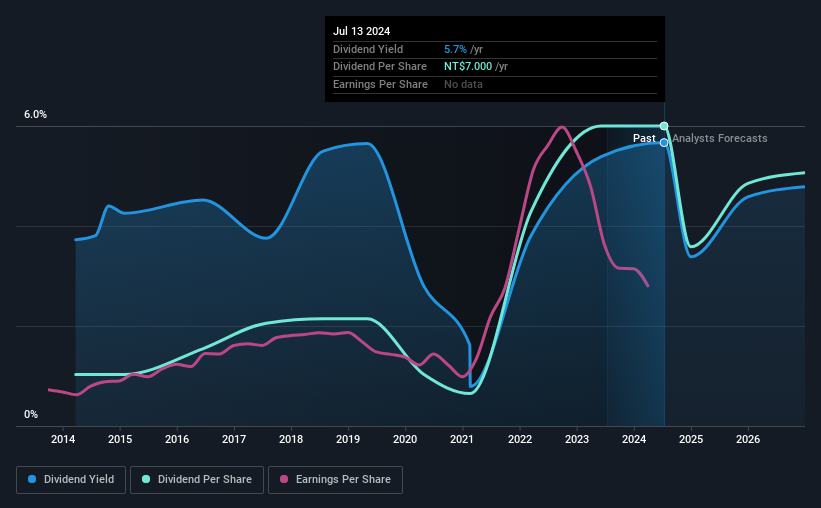821x508 pixels.
Task: Click the 5.7% dividend yield value
Action: [456, 49]
